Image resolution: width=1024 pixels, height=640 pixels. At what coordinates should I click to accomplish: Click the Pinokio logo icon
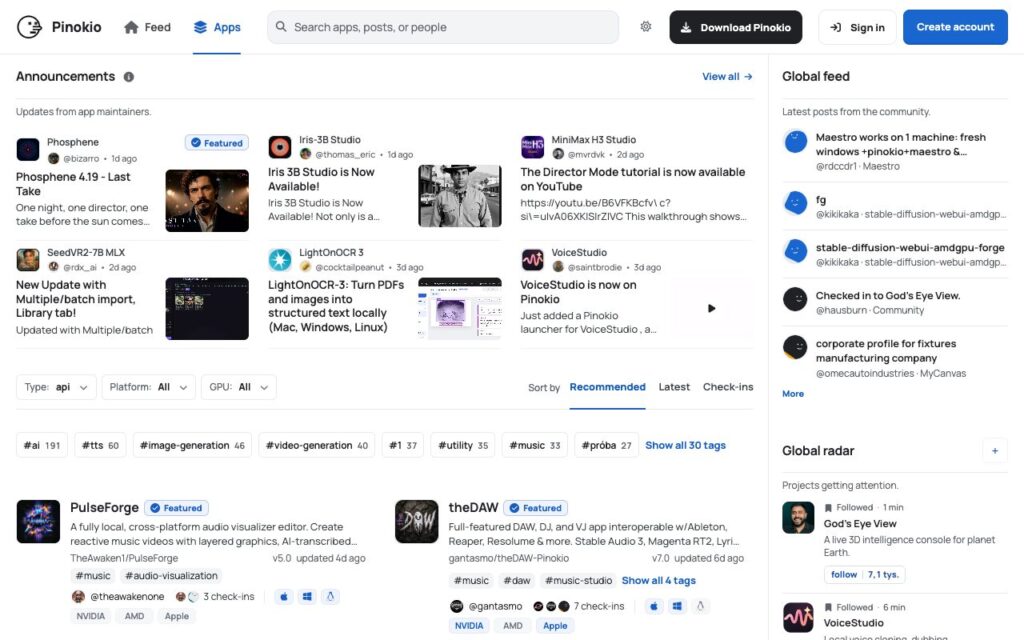click(x=29, y=27)
